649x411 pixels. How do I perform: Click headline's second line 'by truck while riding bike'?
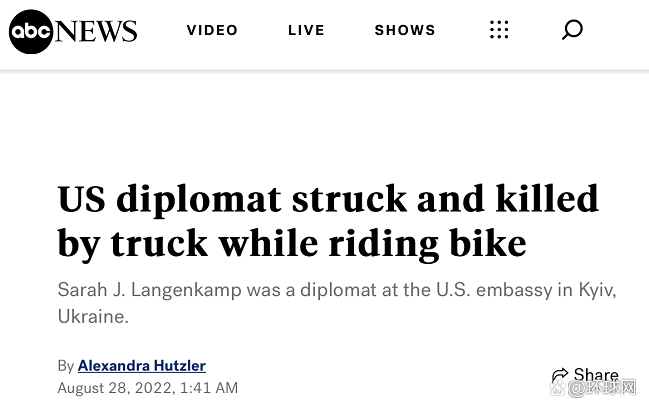click(291, 242)
